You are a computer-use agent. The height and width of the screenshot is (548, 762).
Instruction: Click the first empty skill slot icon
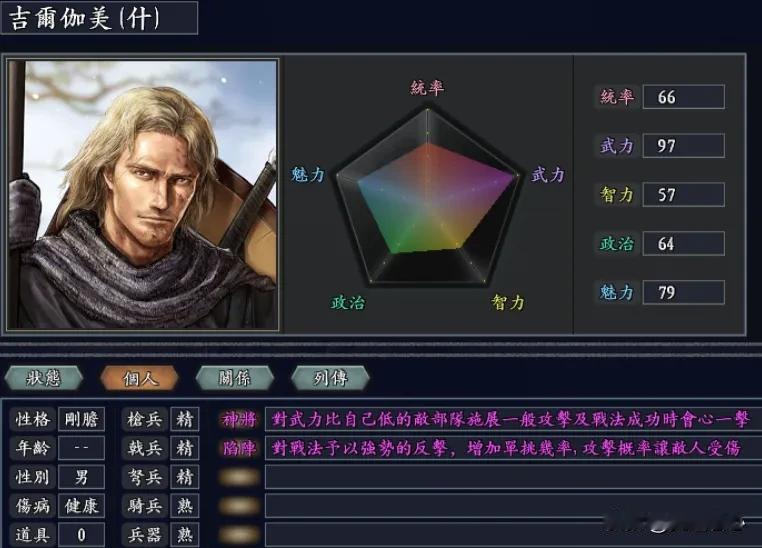pyautogui.click(x=239, y=477)
